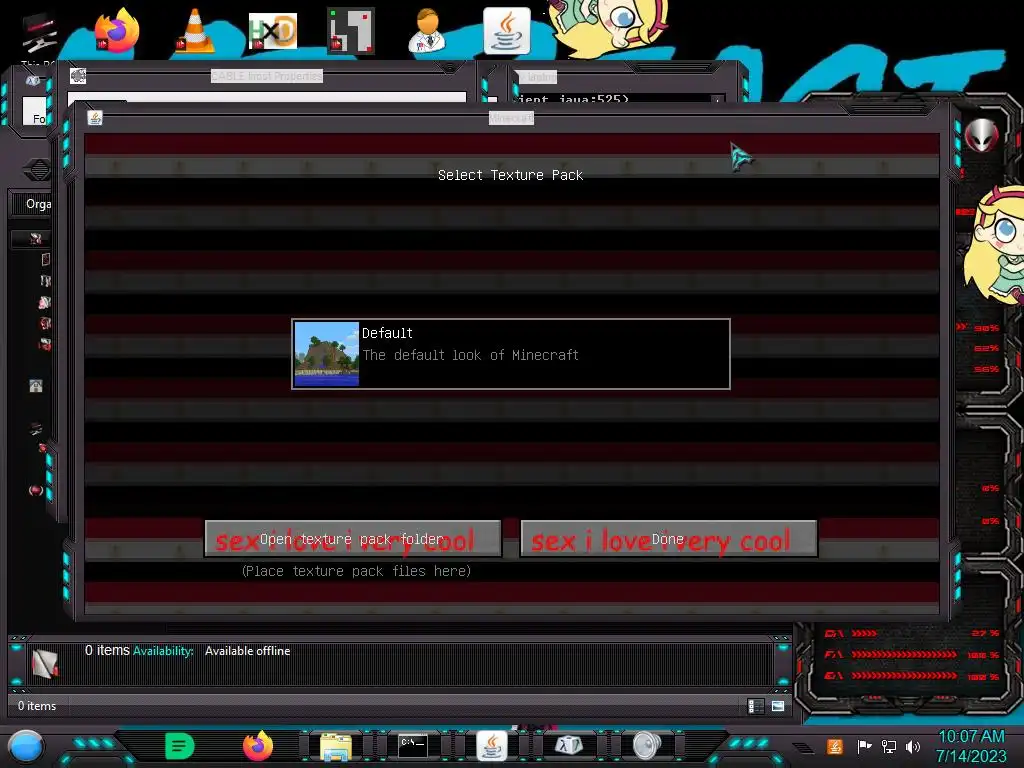The image size is (1024, 768).
Task: Click the CABLE Input Properties title bar
Action: click(x=266, y=76)
